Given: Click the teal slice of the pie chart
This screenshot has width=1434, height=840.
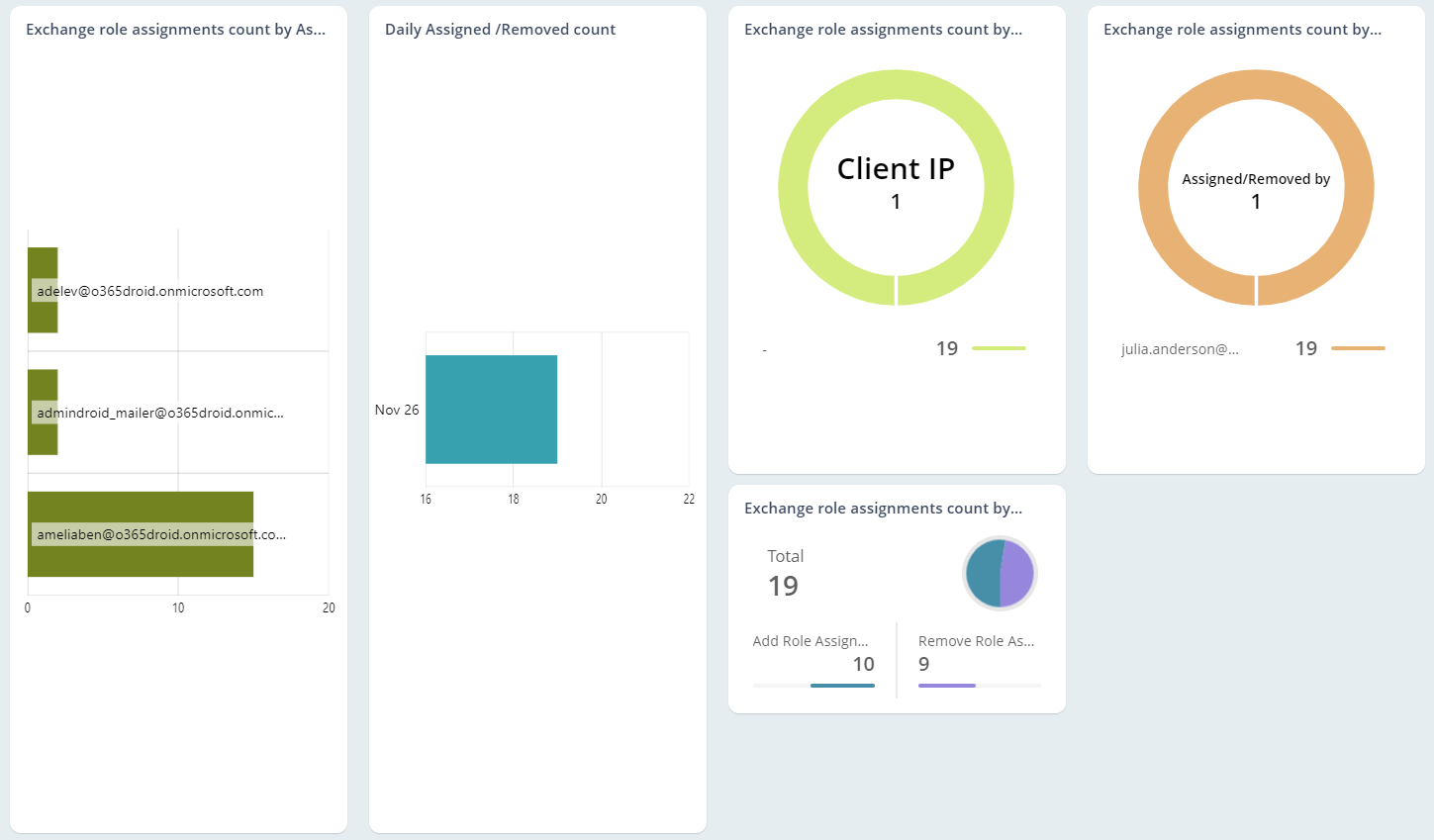Looking at the screenshot, I should (982, 574).
